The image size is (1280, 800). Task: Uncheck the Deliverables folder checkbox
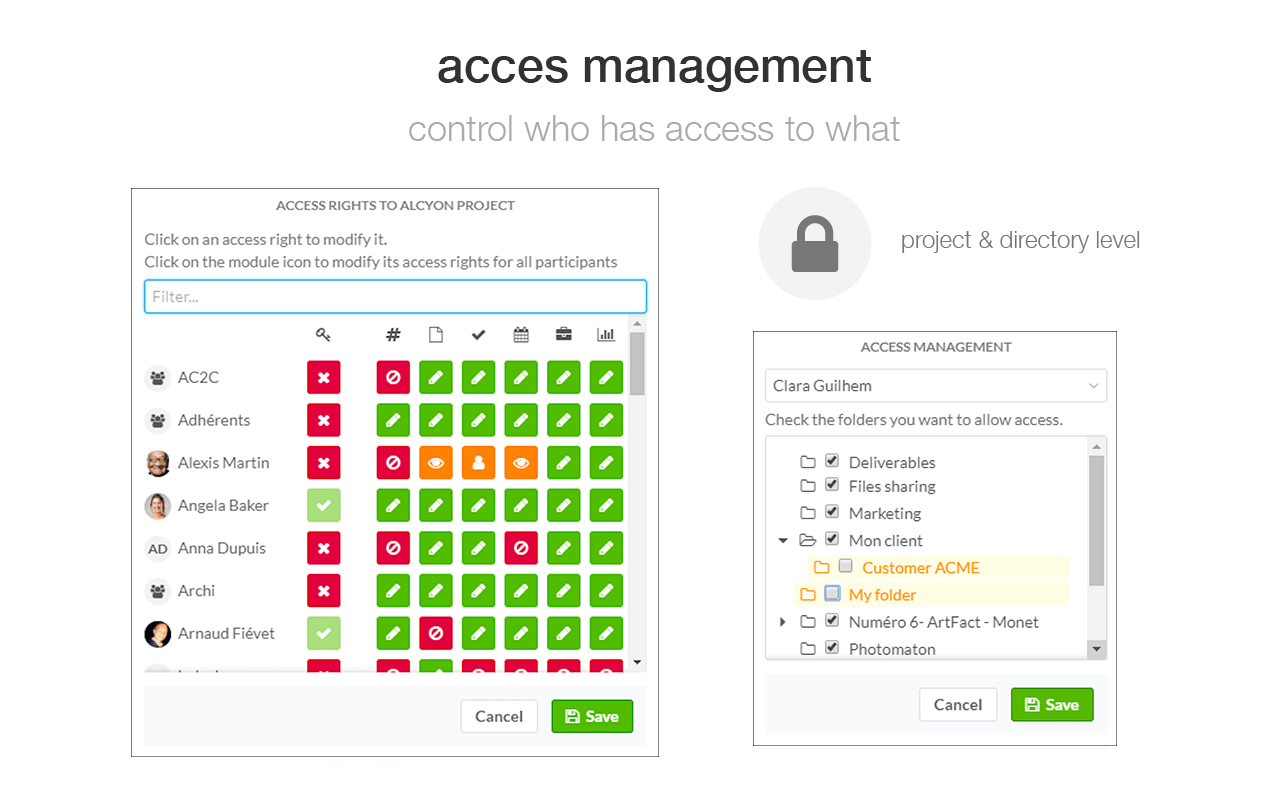pyautogui.click(x=832, y=461)
